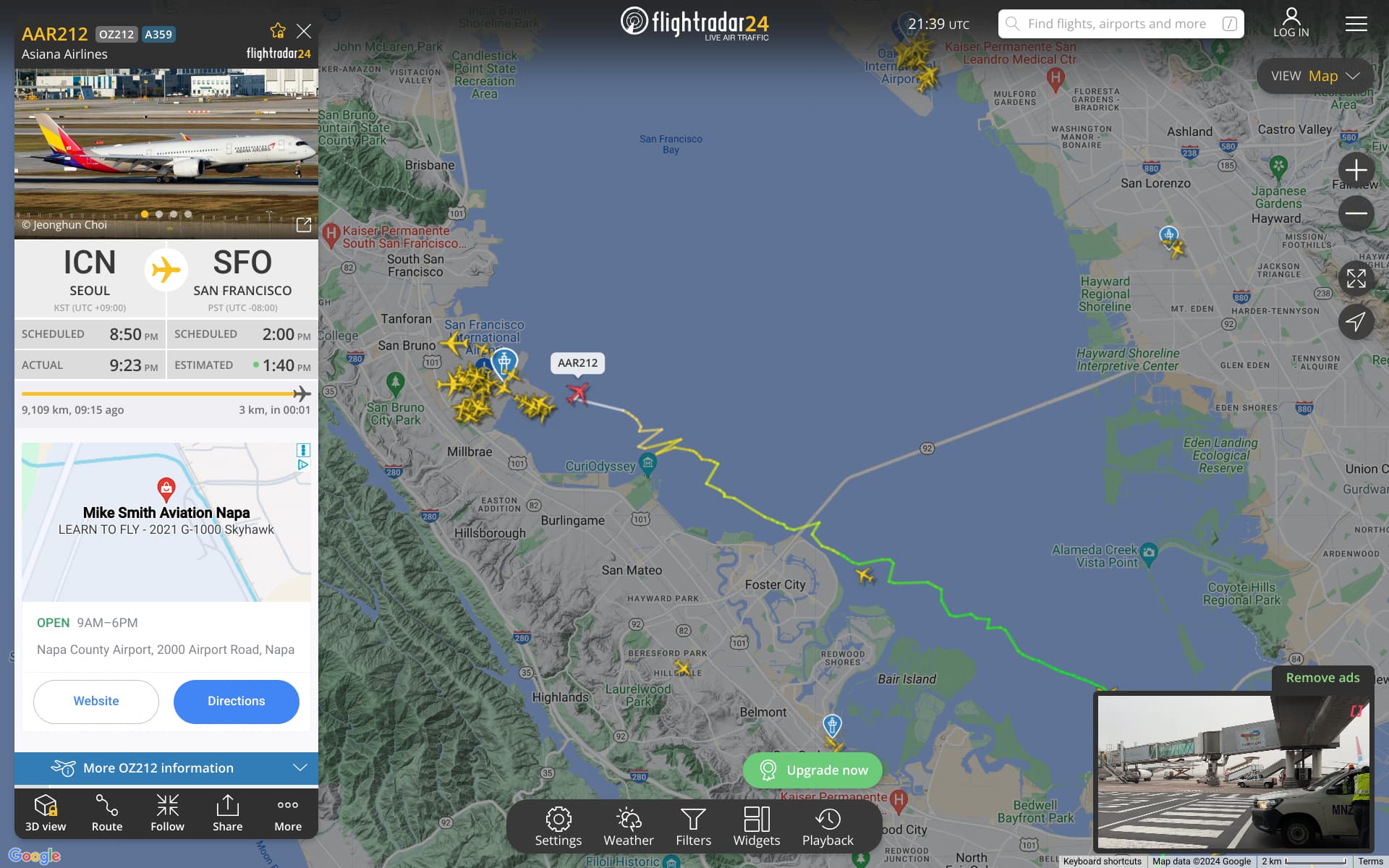Open the 3D view of the flight
The image size is (1389, 868).
tap(46, 812)
